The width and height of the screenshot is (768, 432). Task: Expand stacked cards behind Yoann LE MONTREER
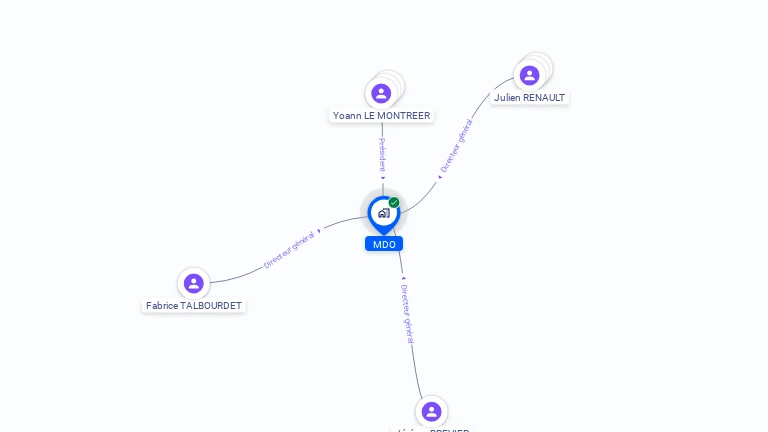tap(394, 81)
